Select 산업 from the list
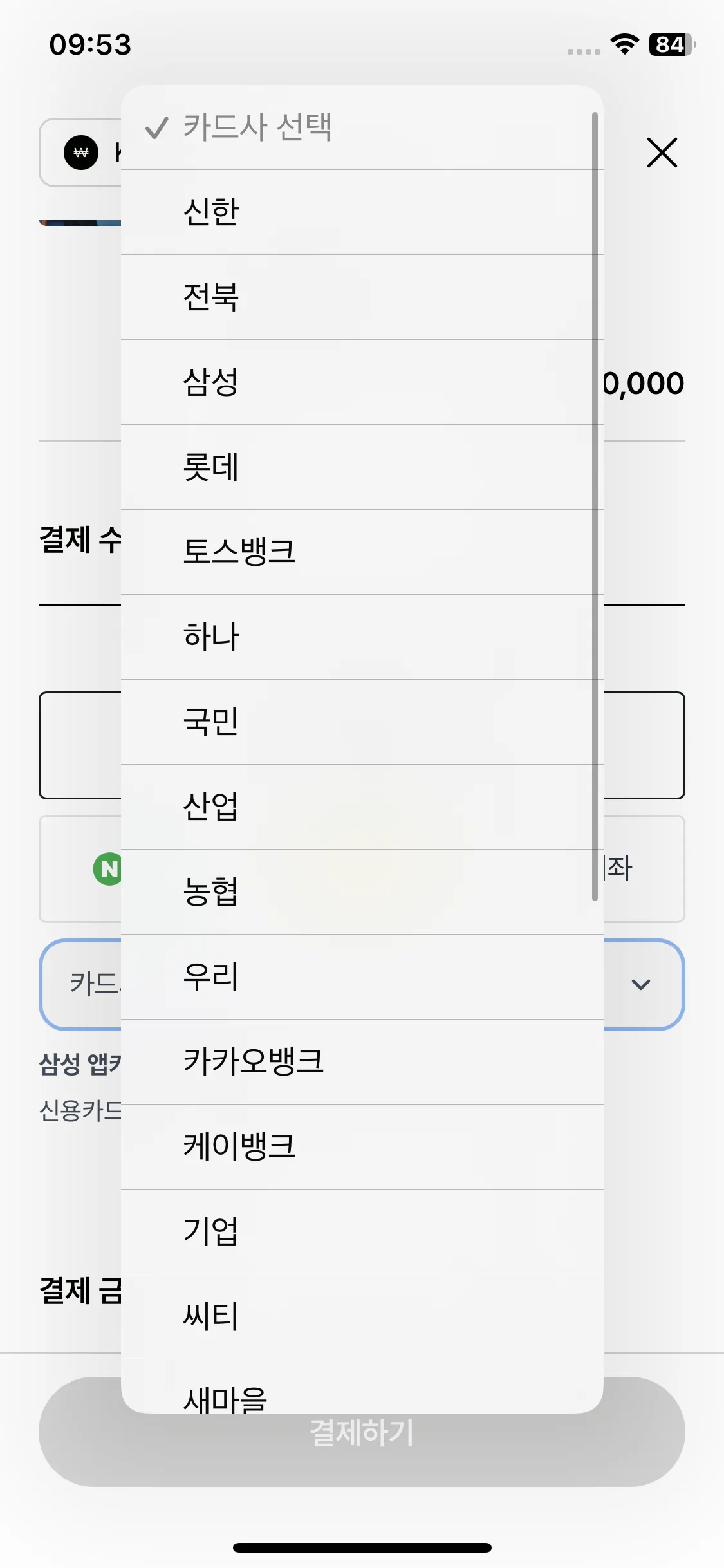The image size is (724, 1568). tap(362, 807)
